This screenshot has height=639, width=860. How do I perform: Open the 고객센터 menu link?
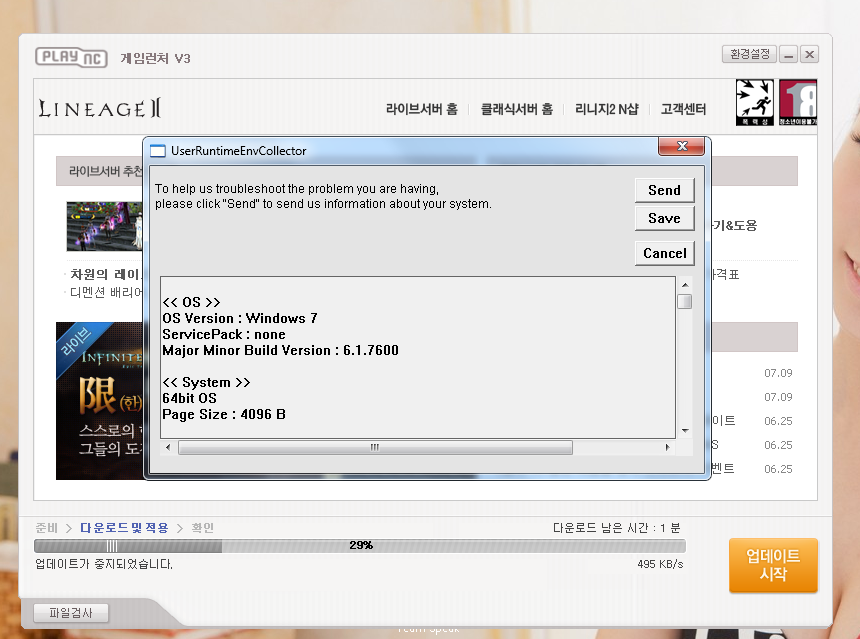[683, 109]
